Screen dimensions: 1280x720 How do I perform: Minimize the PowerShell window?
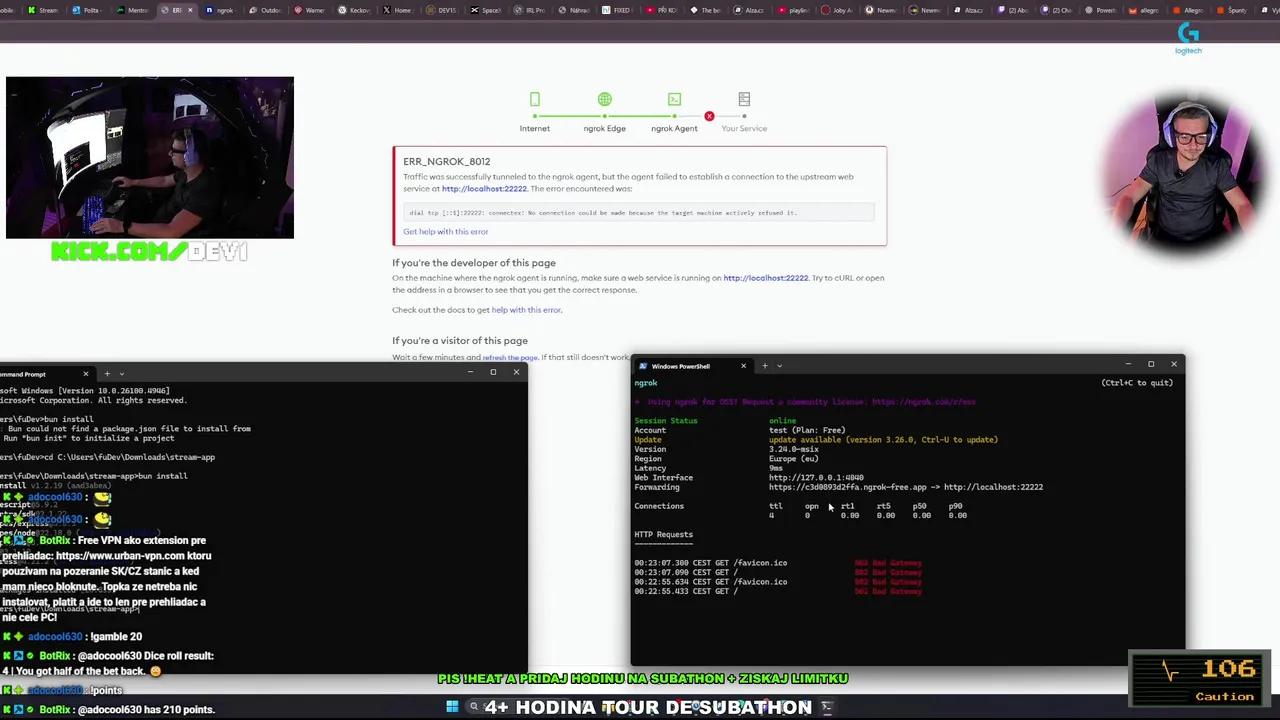[x=1128, y=364]
